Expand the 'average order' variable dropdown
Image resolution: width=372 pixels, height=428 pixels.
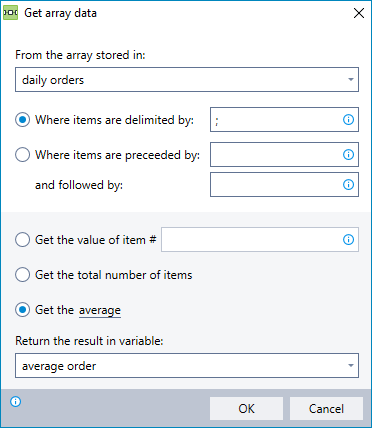351,366
